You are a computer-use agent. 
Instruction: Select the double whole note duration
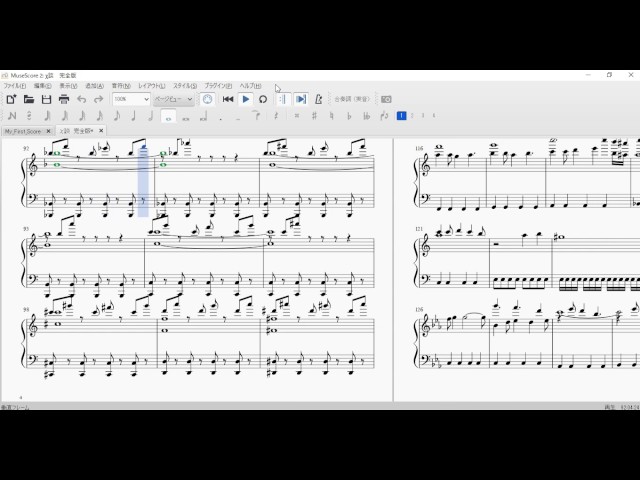[186, 118]
